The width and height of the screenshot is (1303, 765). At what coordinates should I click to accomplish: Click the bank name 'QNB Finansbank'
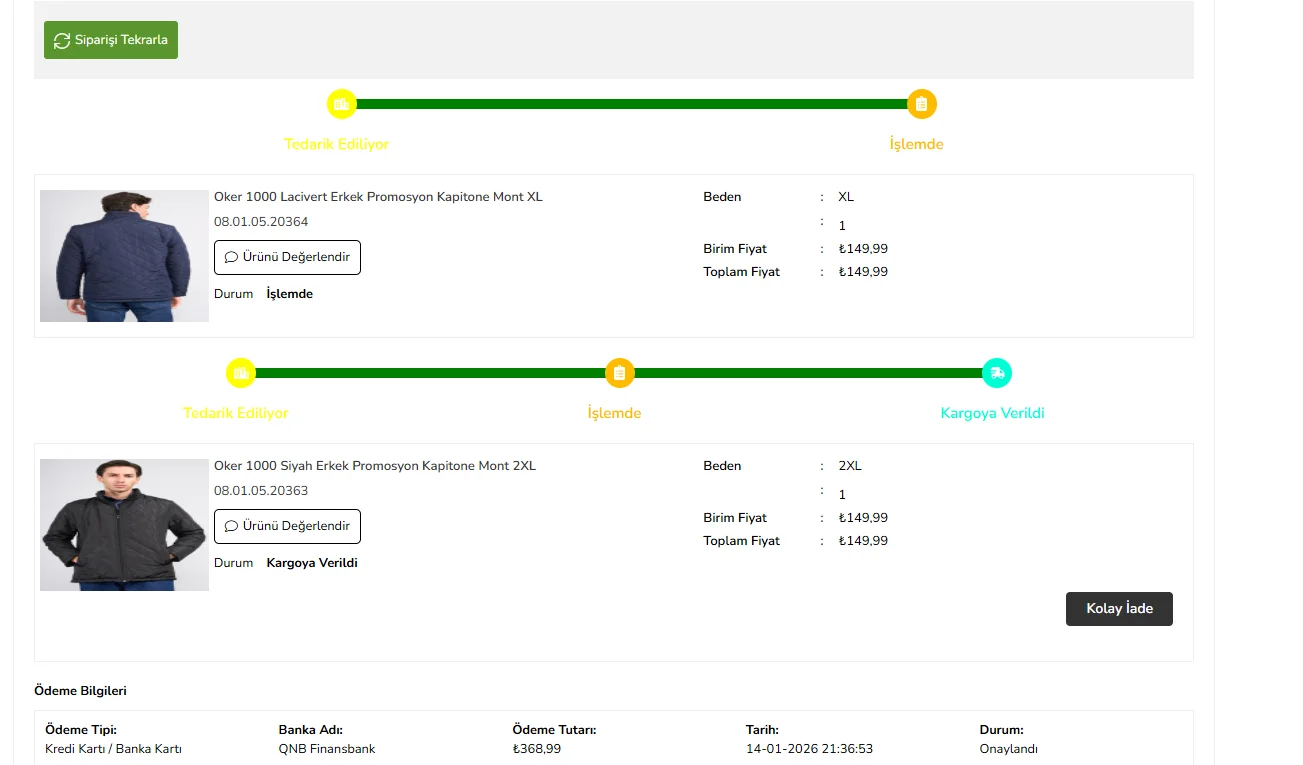(x=327, y=749)
